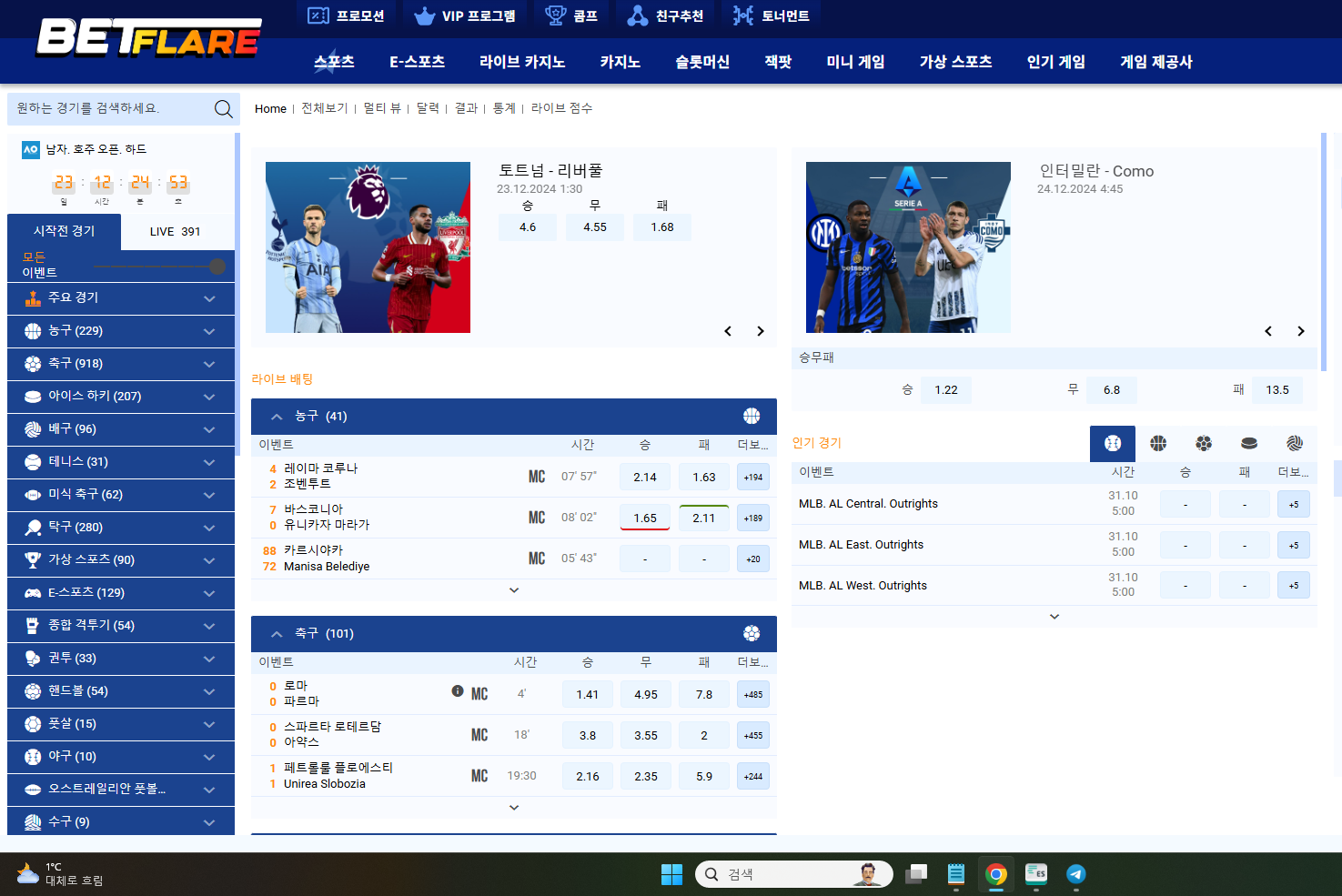Click the basketball icon in 농구 (41) header
The image size is (1342, 896).
[752, 416]
